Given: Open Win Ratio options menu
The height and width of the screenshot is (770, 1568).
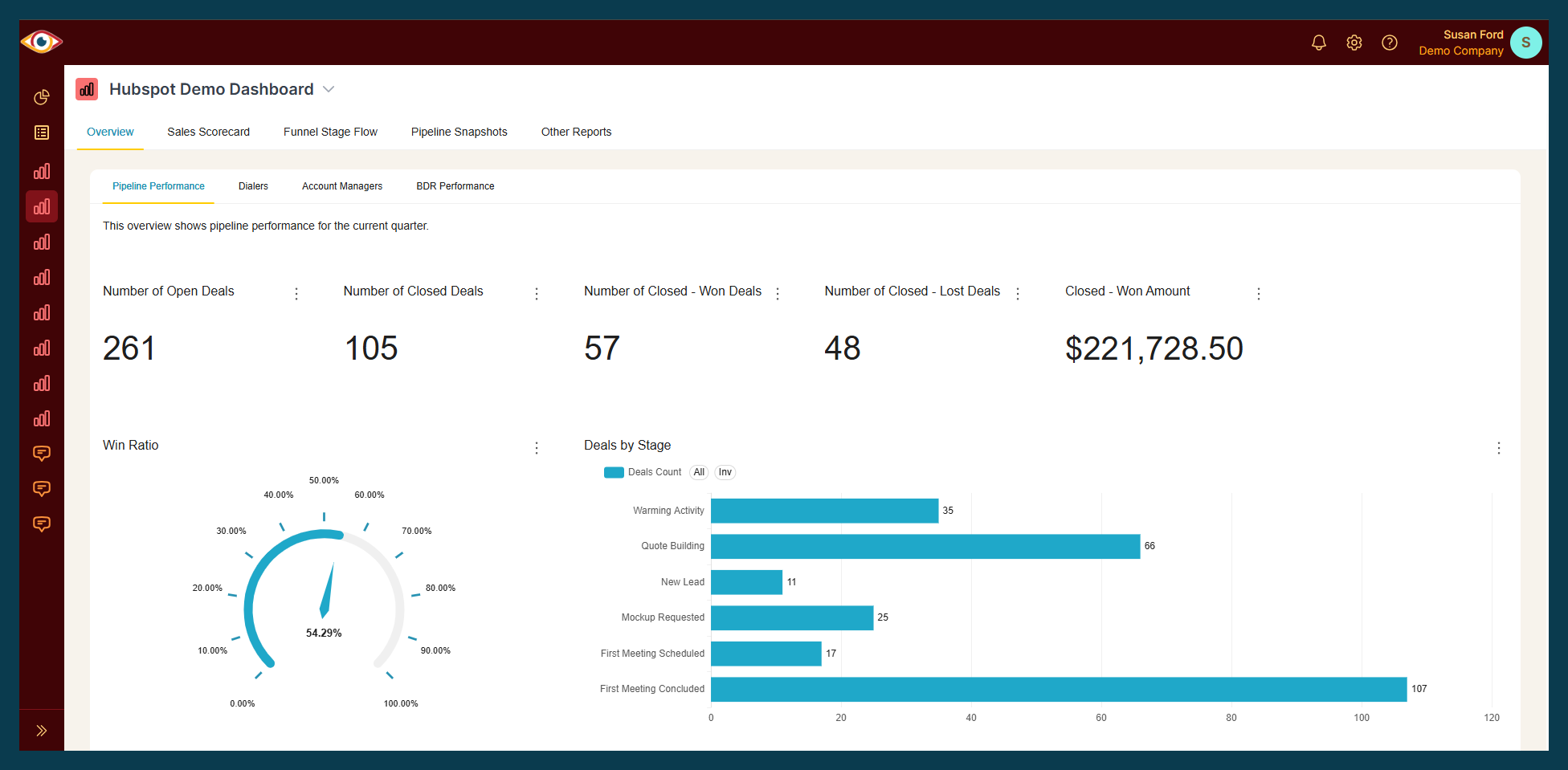Looking at the screenshot, I should [537, 448].
